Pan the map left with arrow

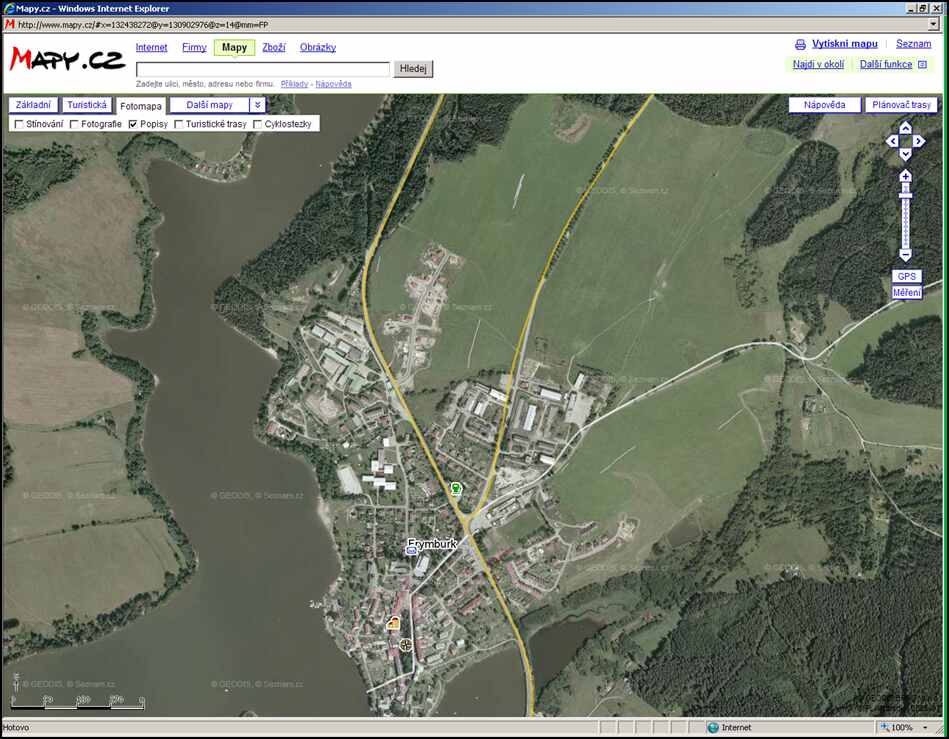tap(892, 142)
